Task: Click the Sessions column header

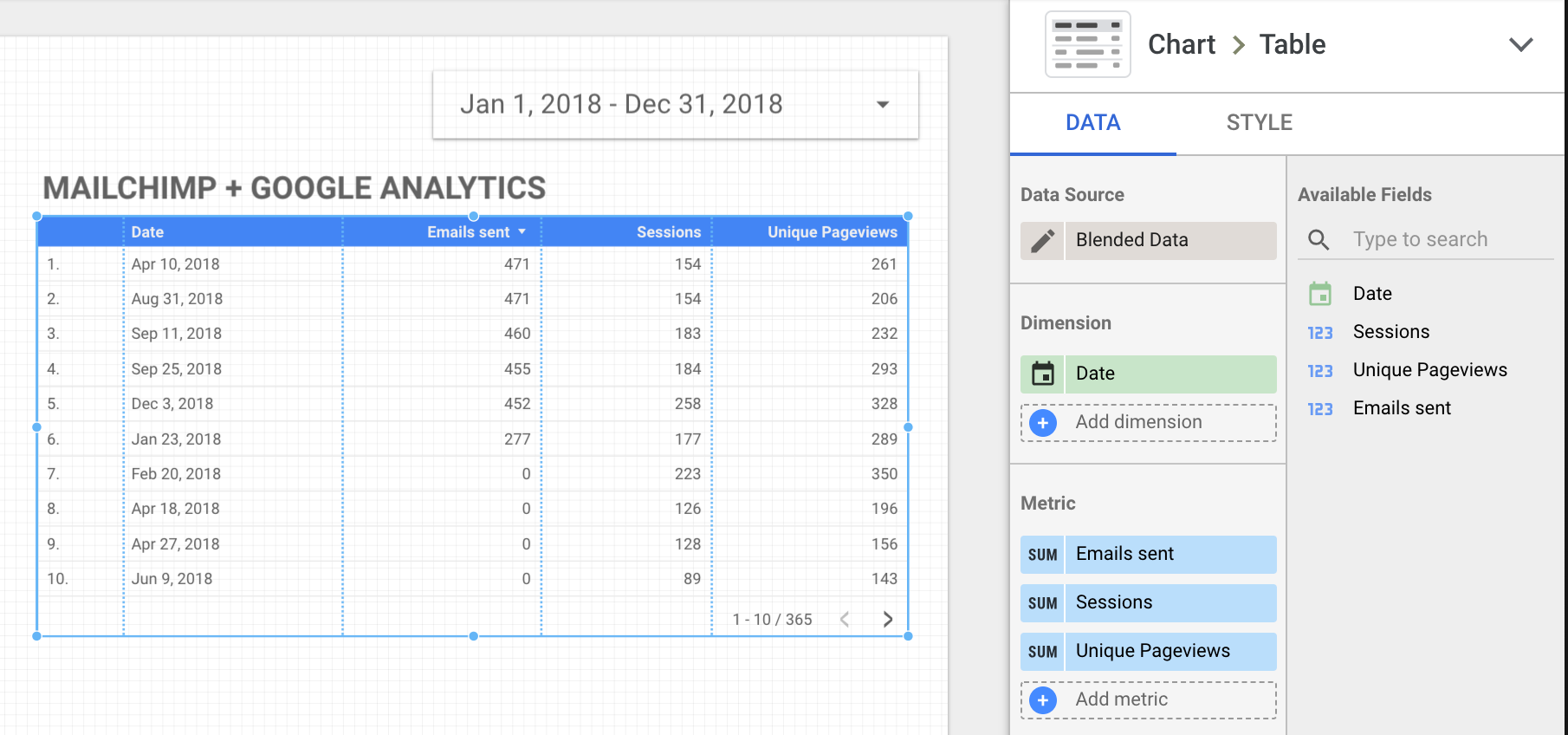Action: [x=669, y=232]
